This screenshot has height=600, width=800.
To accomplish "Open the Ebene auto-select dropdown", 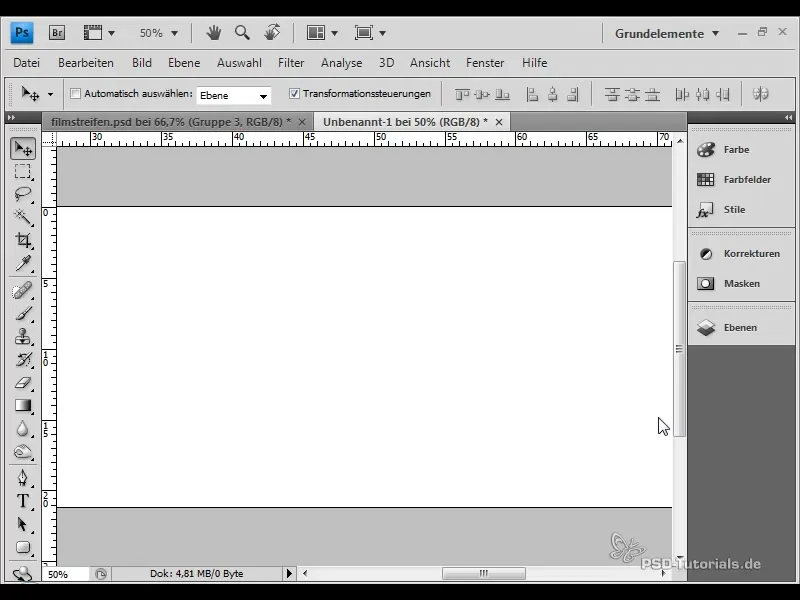I will (234, 95).
